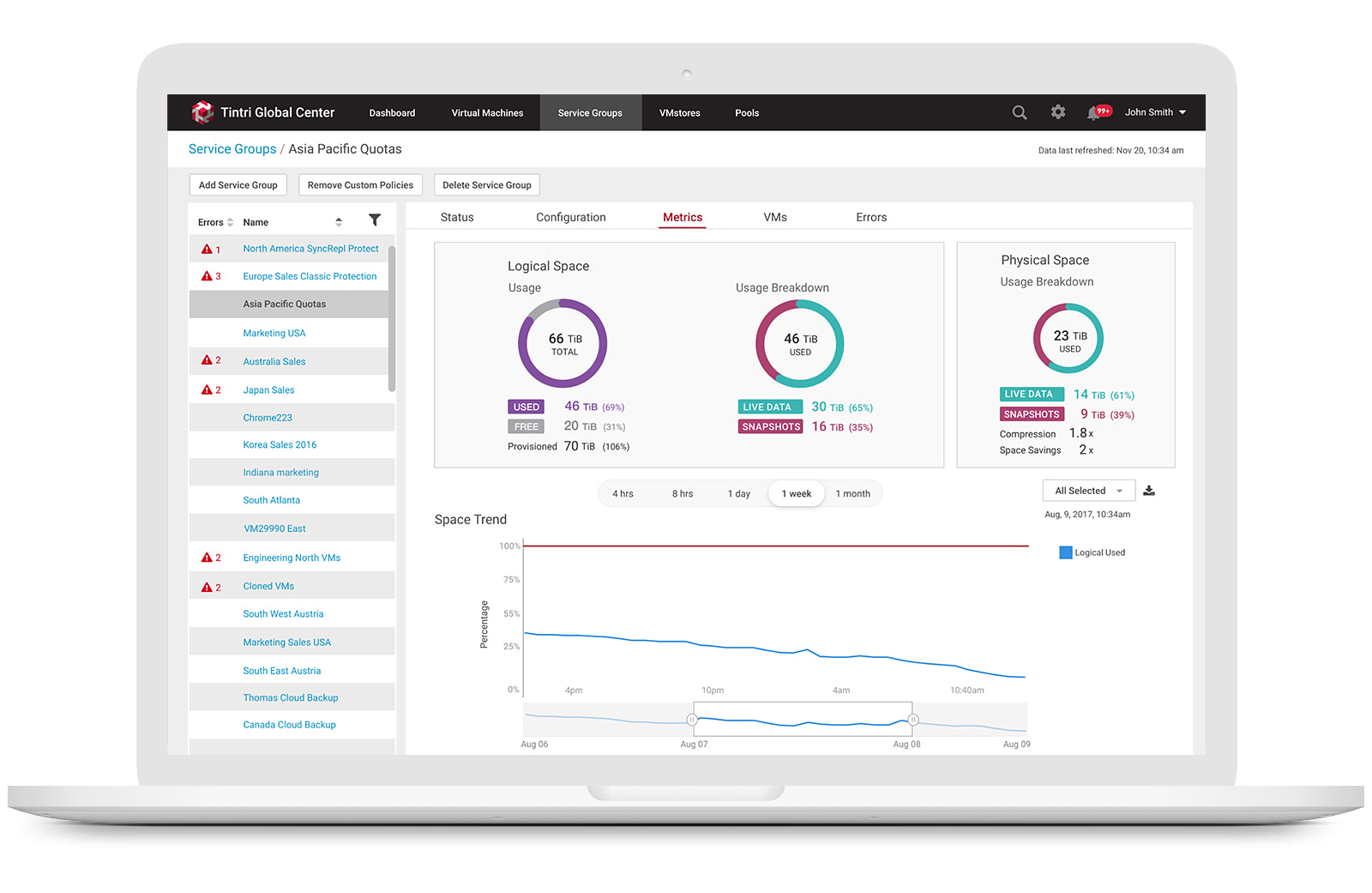Select the Asia Pacific Quotas row

point(290,304)
